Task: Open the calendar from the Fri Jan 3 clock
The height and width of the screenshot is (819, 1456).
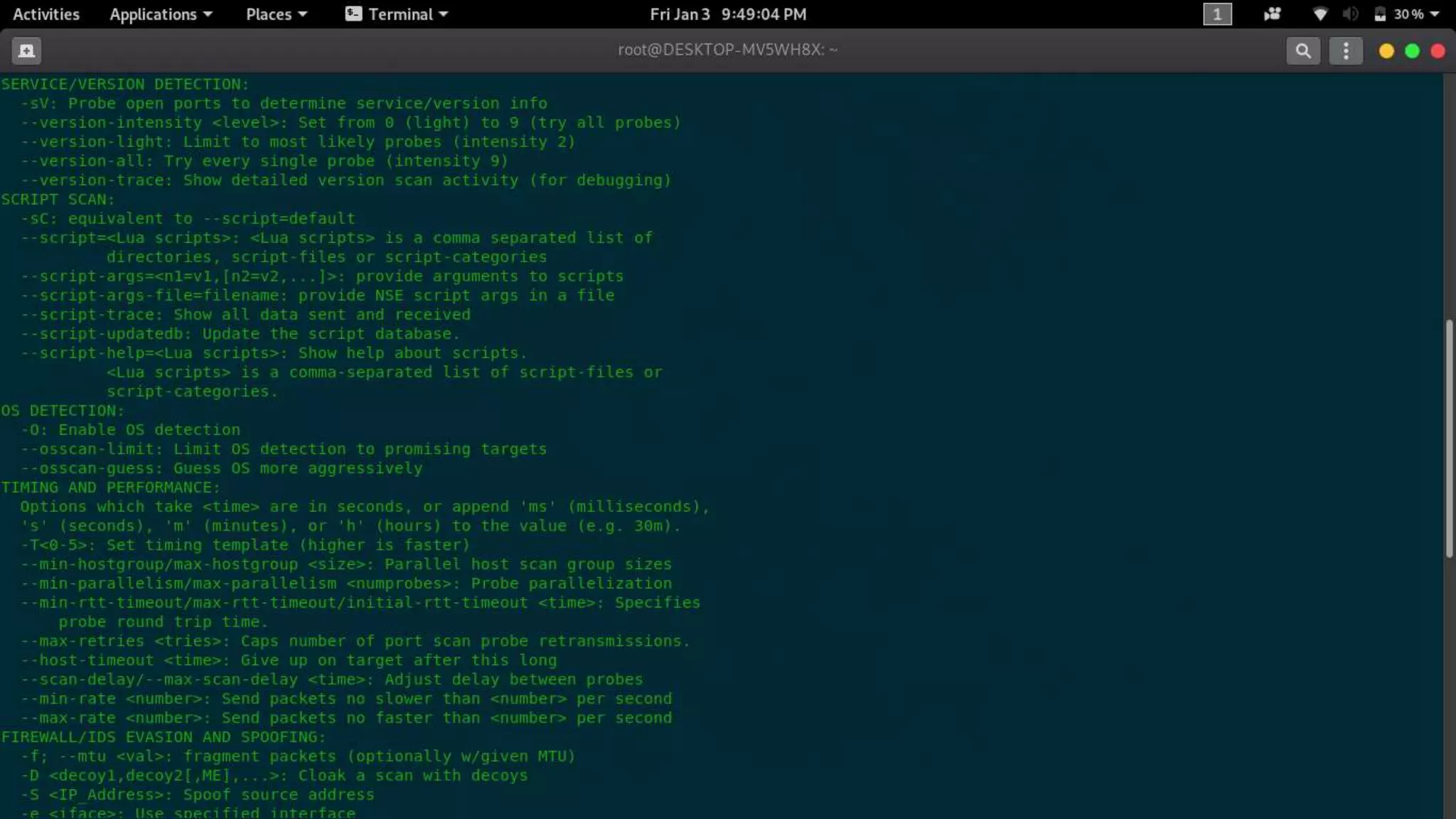Action: (728, 14)
